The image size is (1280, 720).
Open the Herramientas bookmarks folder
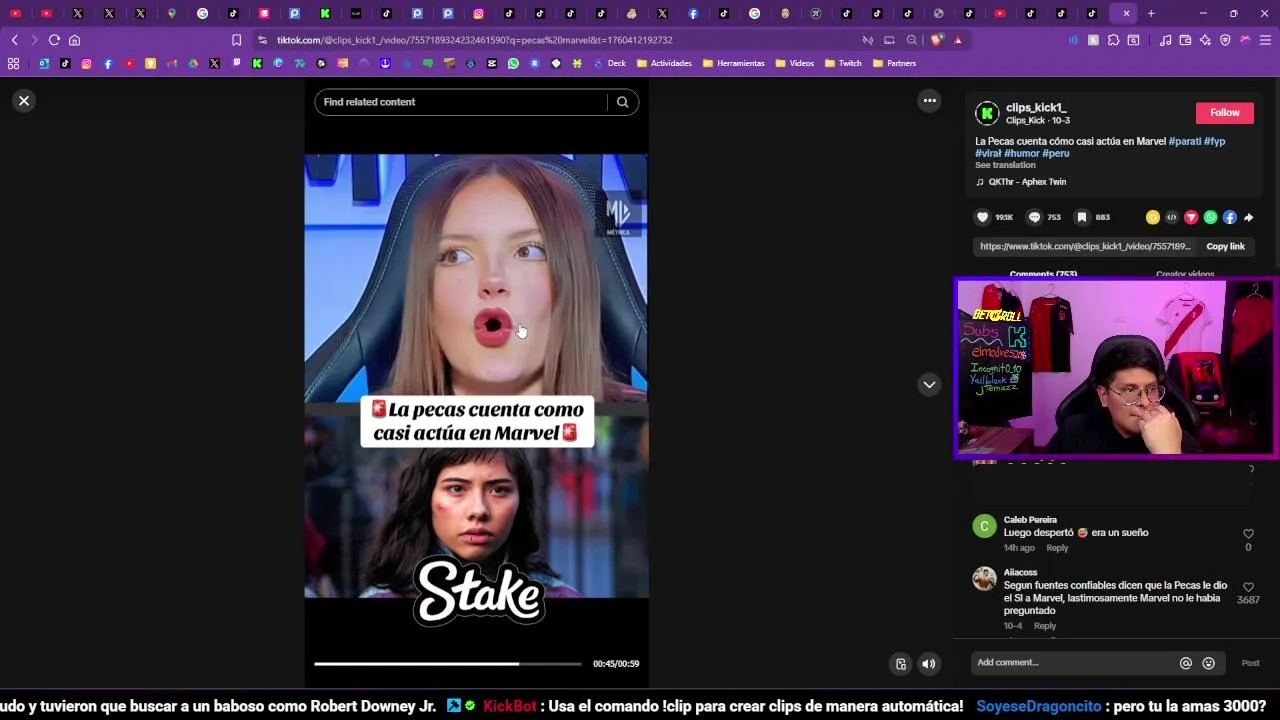coord(733,63)
